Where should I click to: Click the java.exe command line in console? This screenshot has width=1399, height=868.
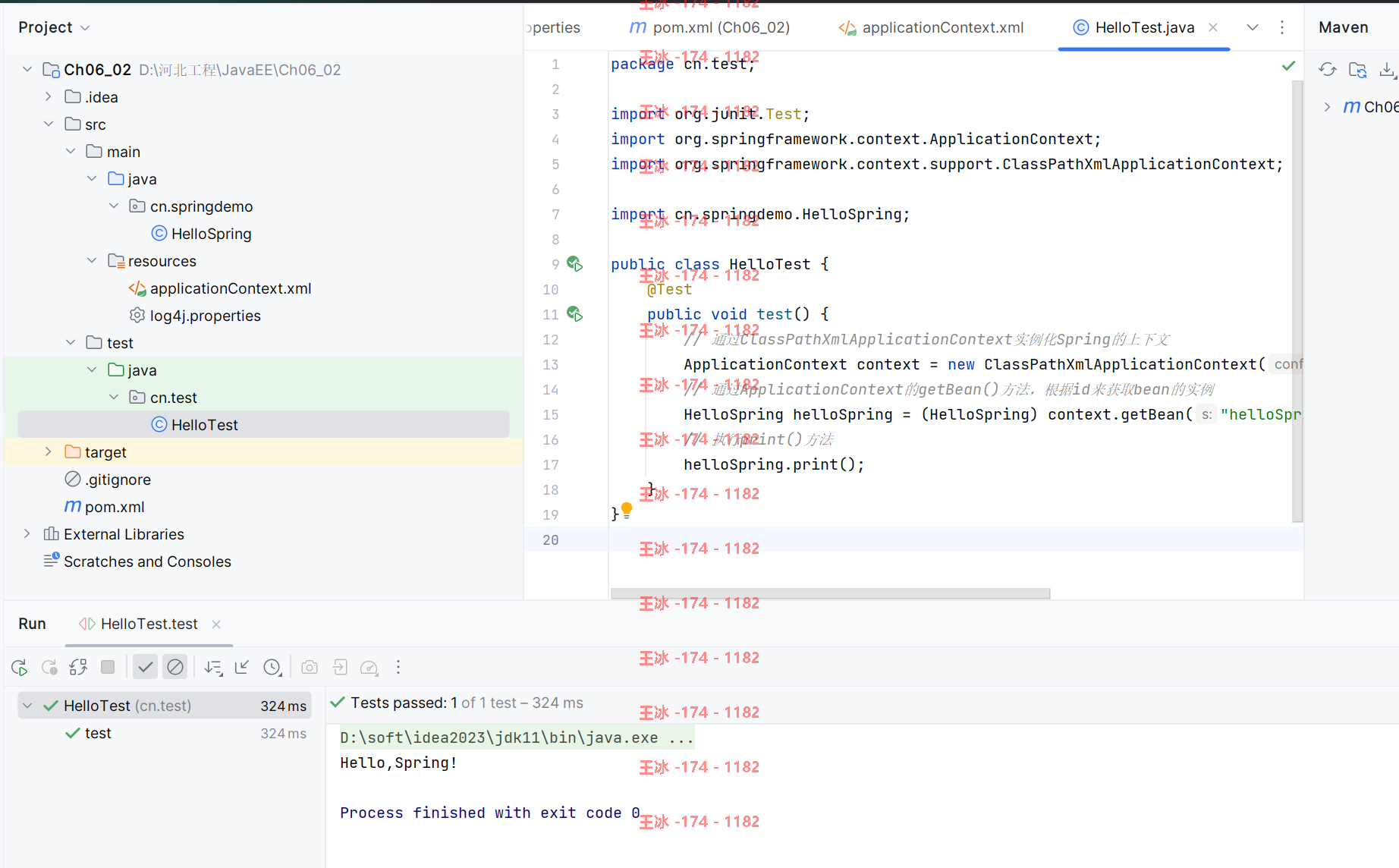tap(516, 737)
